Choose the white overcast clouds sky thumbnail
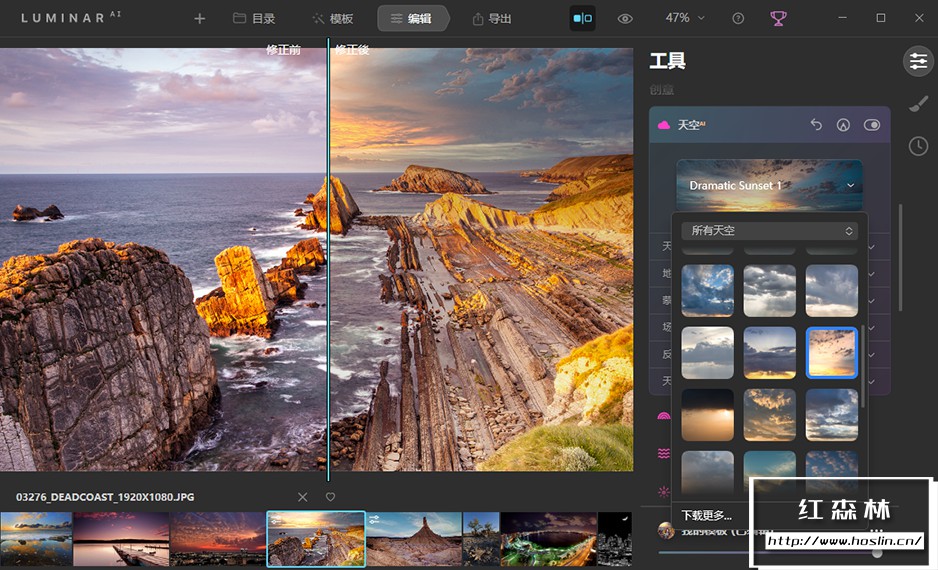Image resolution: width=938 pixels, height=570 pixels. (769, 291)
